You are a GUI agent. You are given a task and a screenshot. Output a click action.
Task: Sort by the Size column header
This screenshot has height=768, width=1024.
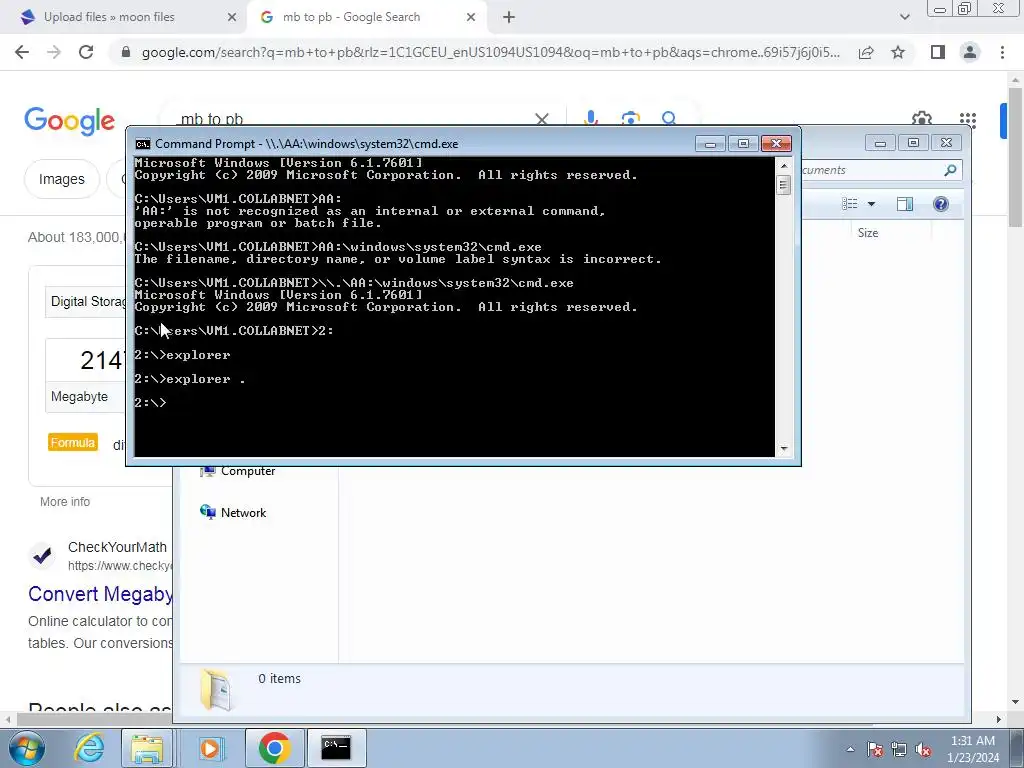click(x=868, y=233)
